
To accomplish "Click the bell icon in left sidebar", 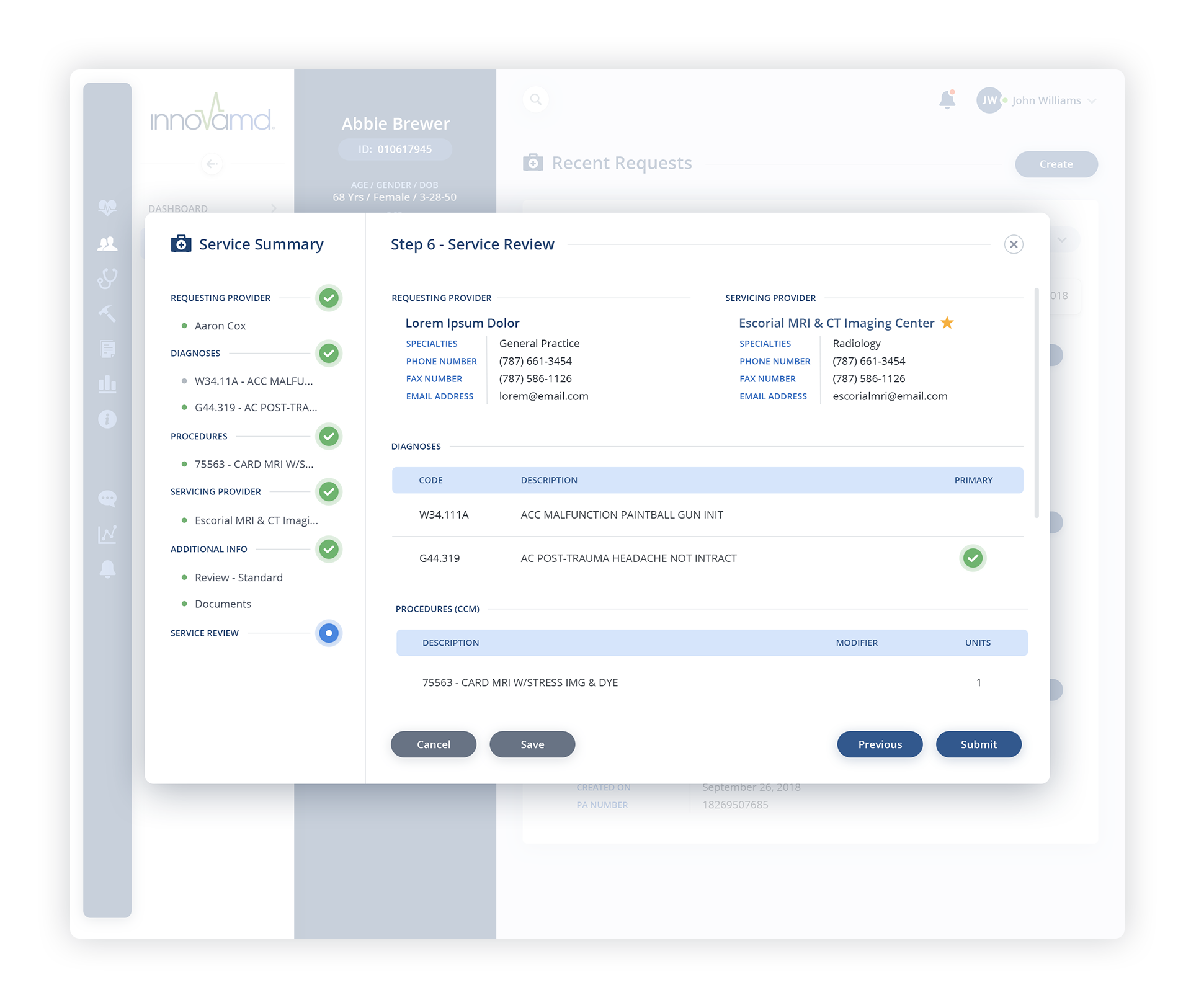I will pos(107,569).
